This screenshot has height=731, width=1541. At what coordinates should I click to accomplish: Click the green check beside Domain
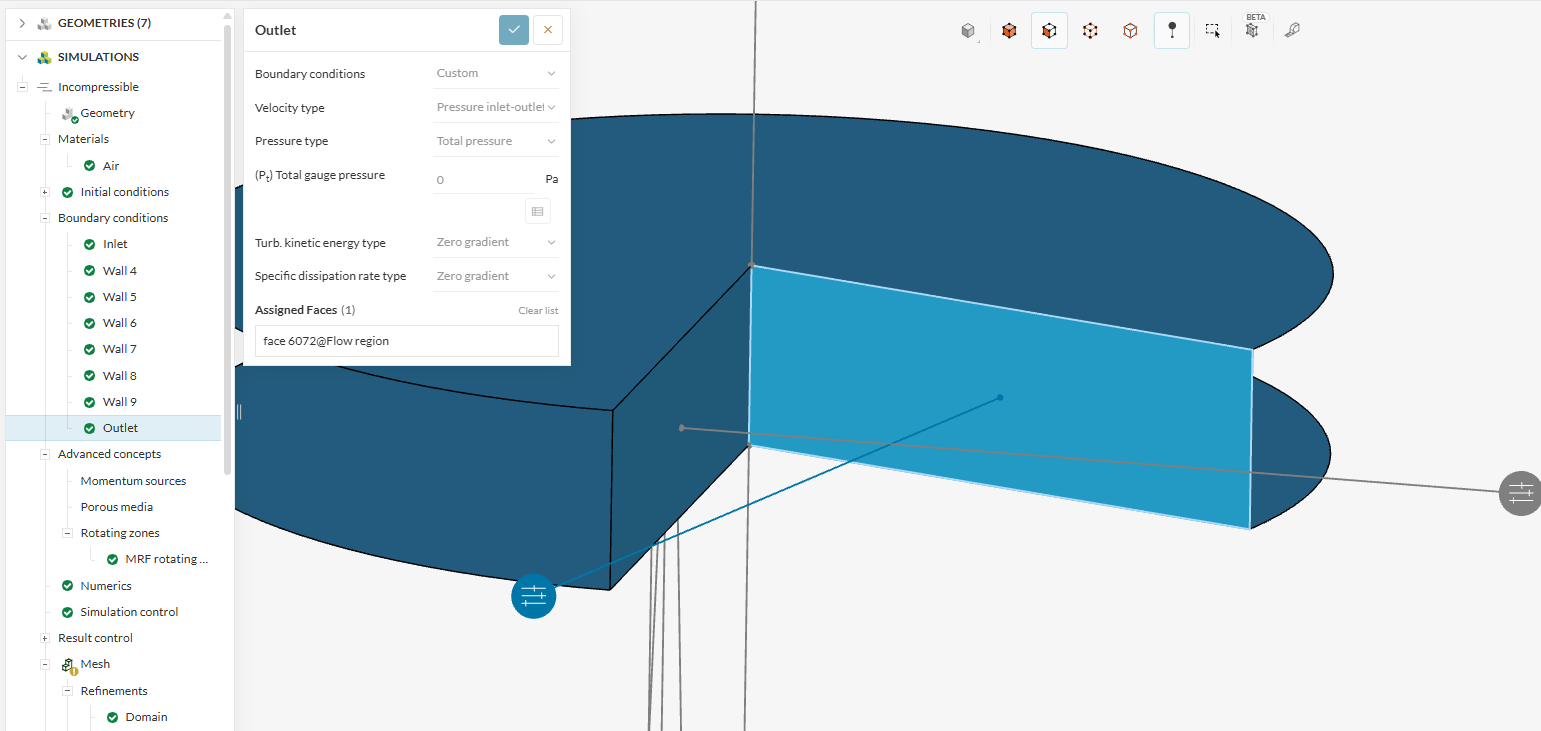(x=112, y=717)
